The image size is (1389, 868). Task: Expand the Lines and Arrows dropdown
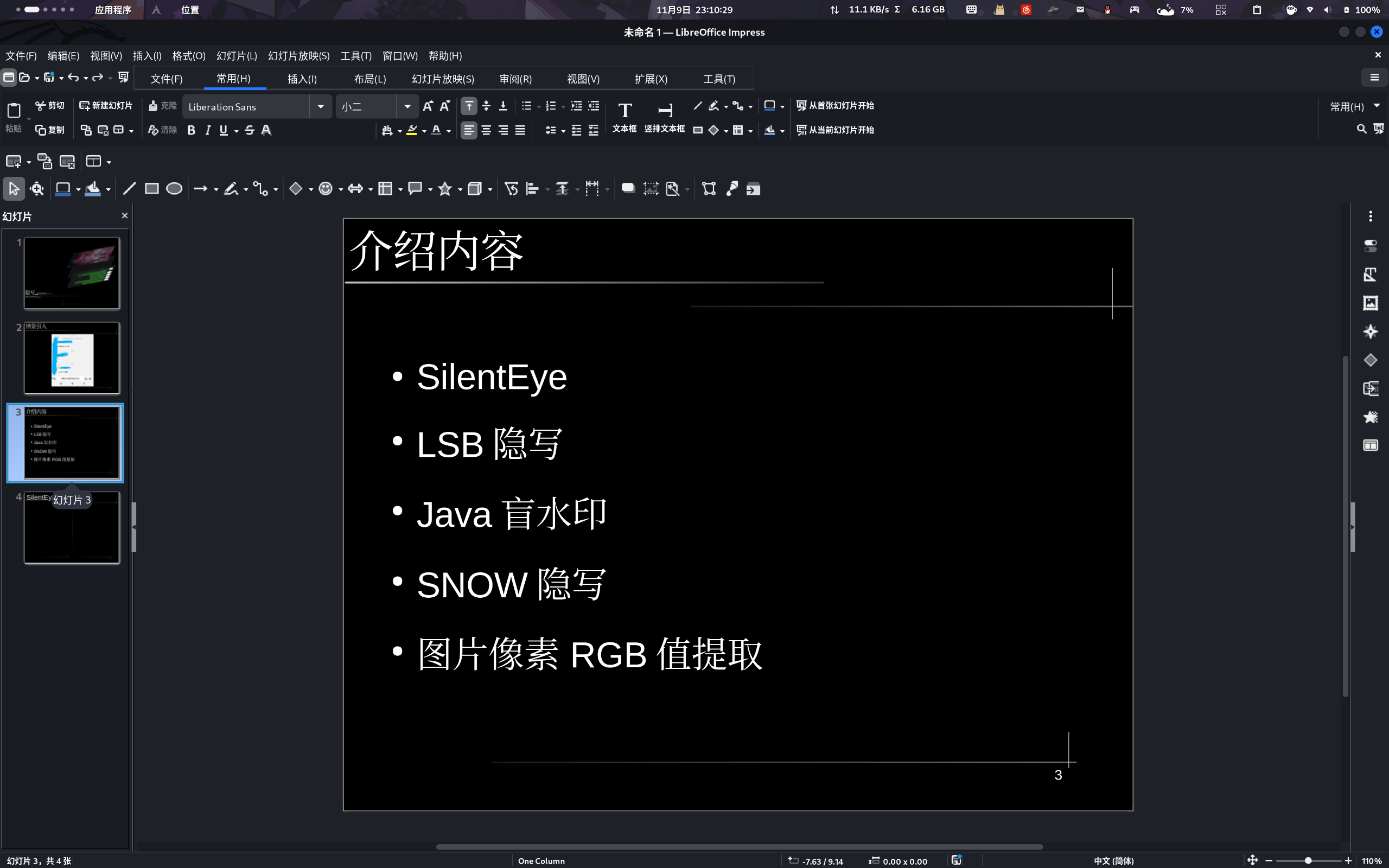pyautogui.click(x=216, y=189)
